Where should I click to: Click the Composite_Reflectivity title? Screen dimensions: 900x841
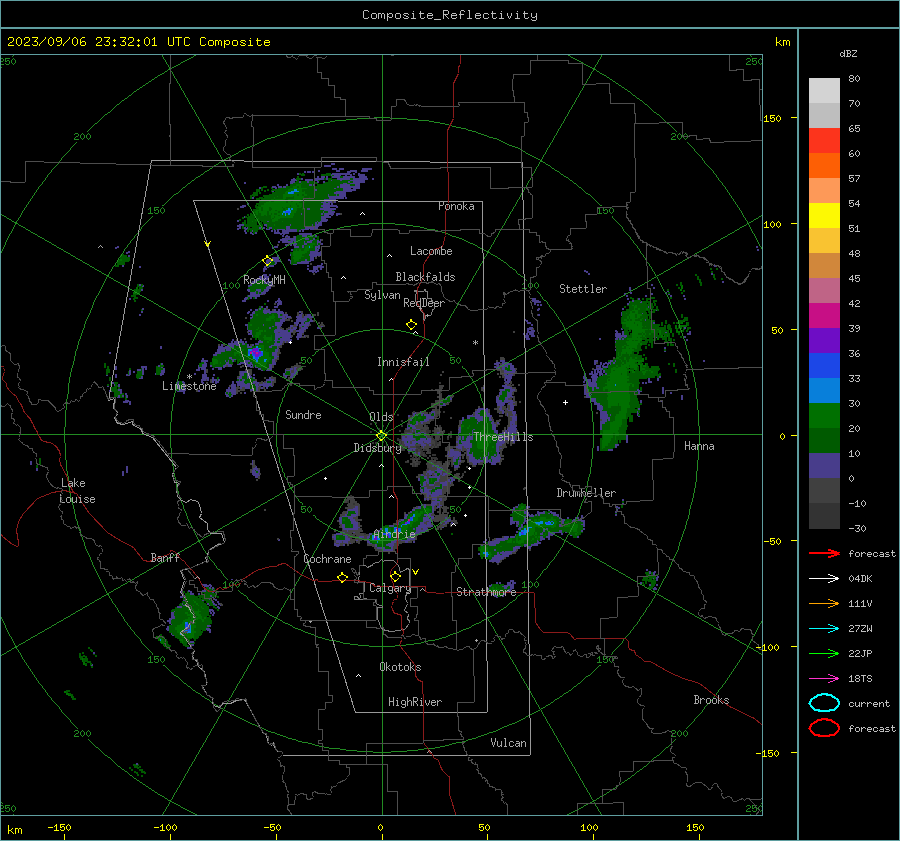click(x=450, y=15)
